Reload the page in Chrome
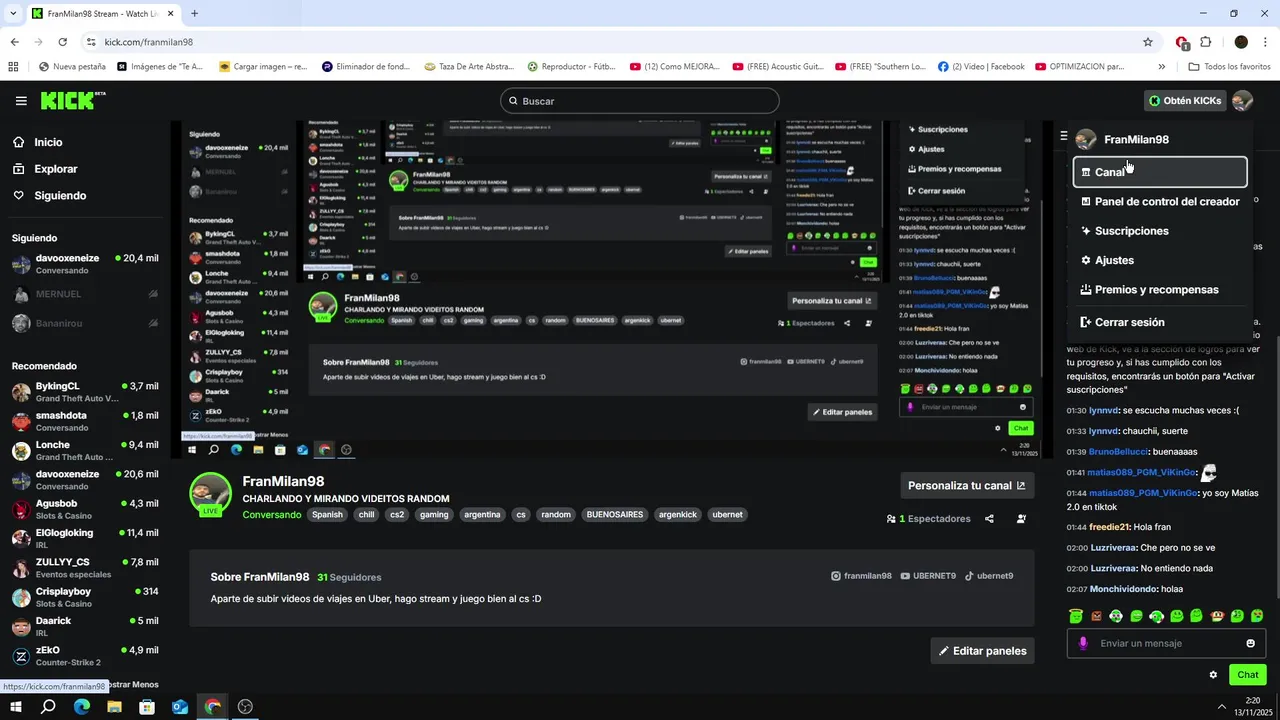 click(62, 42)
